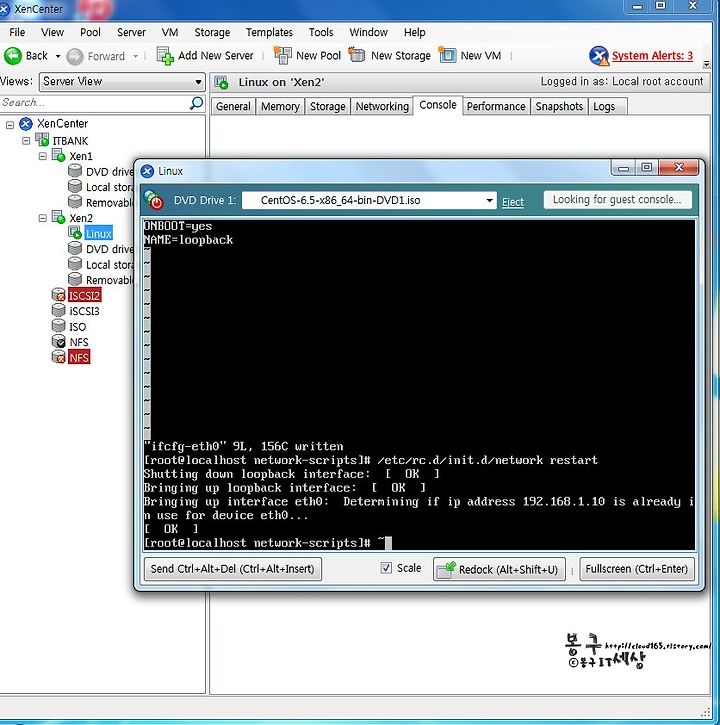Click the Redock button
720x725 pixels.
point(499,569)
